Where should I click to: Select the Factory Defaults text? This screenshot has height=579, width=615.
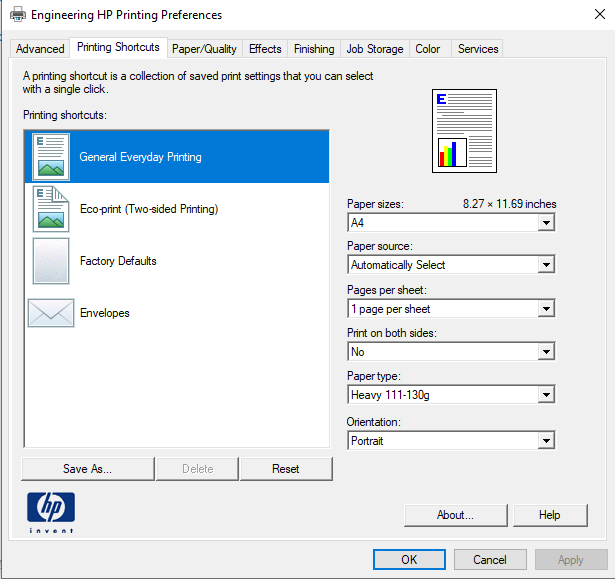[x=118, y=261]
